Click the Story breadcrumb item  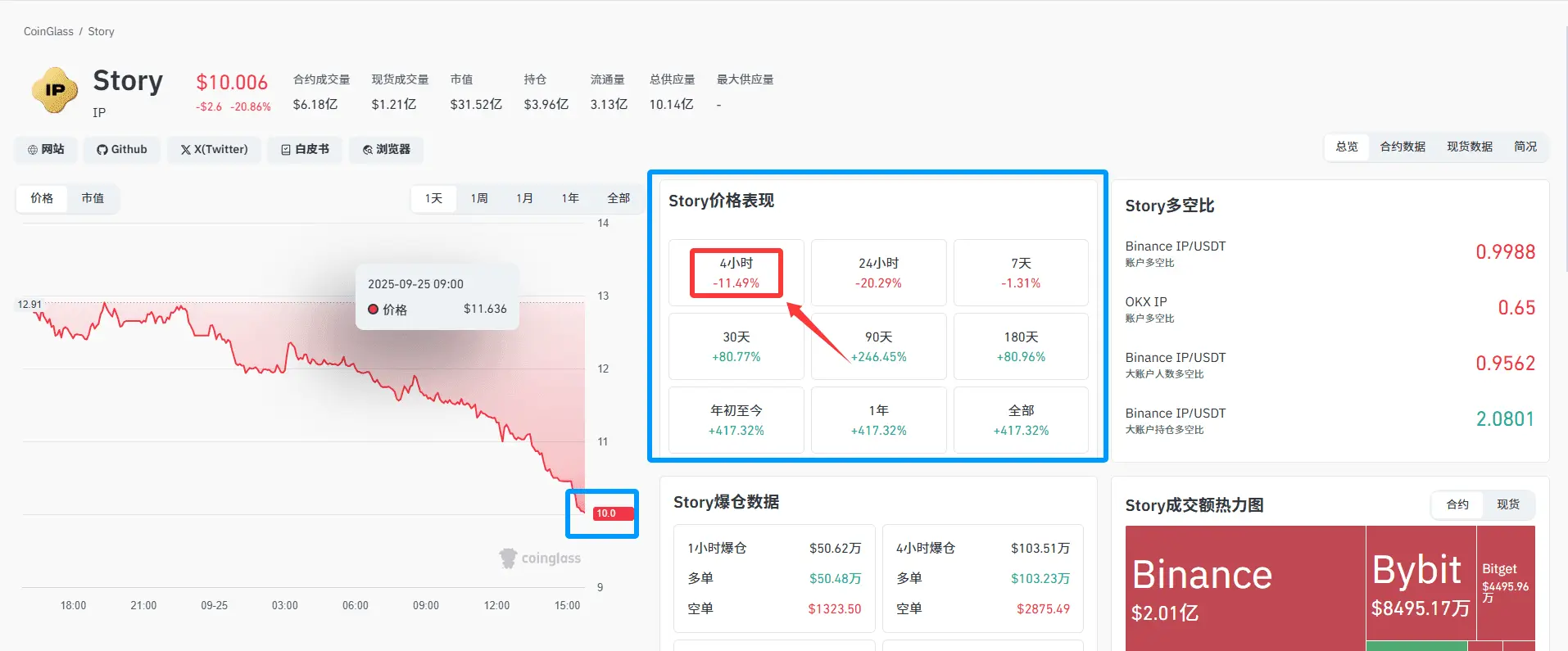coord(101,31)
